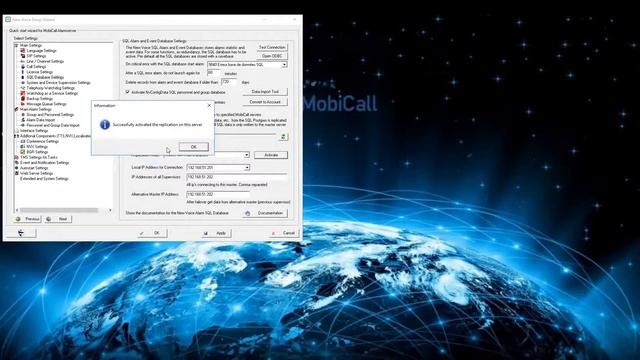Select SQL Database Settings tree label
Screen dimensions: 640x360
pos(45,77)
